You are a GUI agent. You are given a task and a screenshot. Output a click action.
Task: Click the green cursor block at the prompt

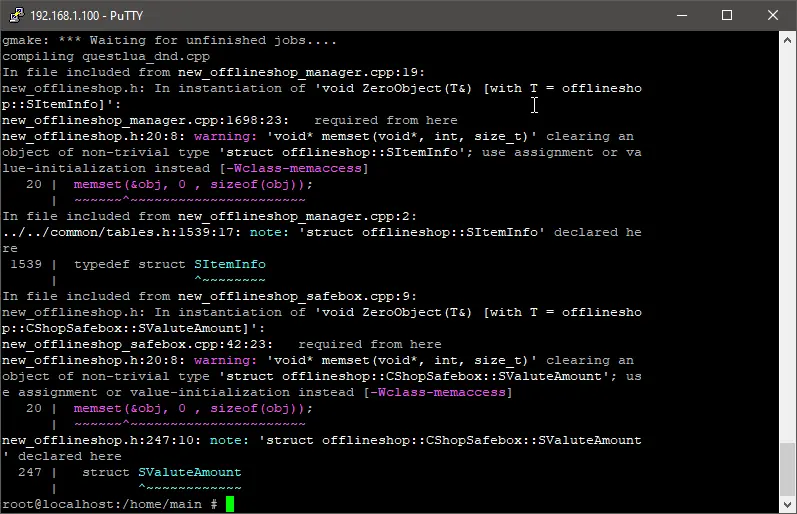pyautogui.click(x=230, y=504)
